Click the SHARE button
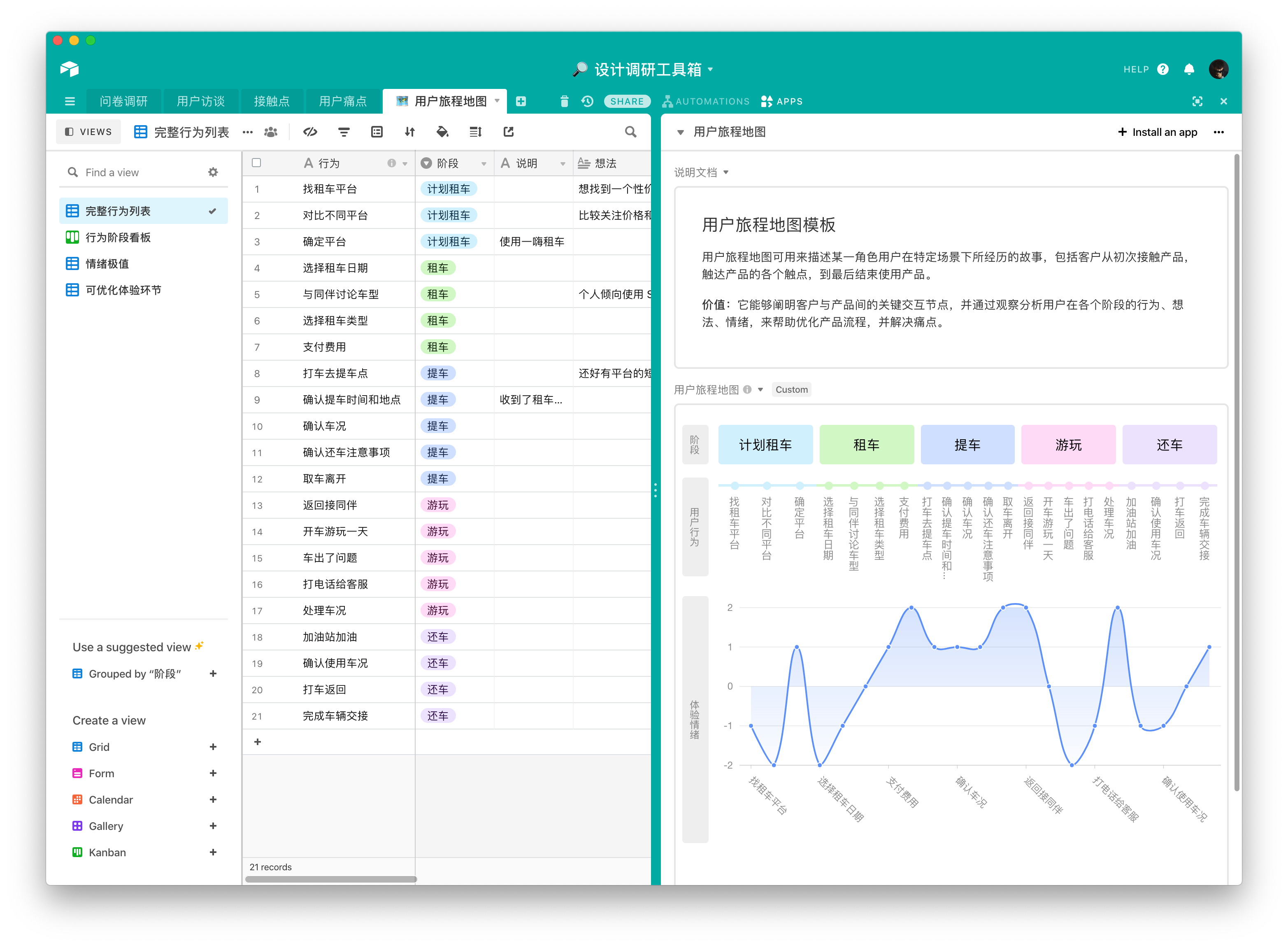 click(627, 101)
